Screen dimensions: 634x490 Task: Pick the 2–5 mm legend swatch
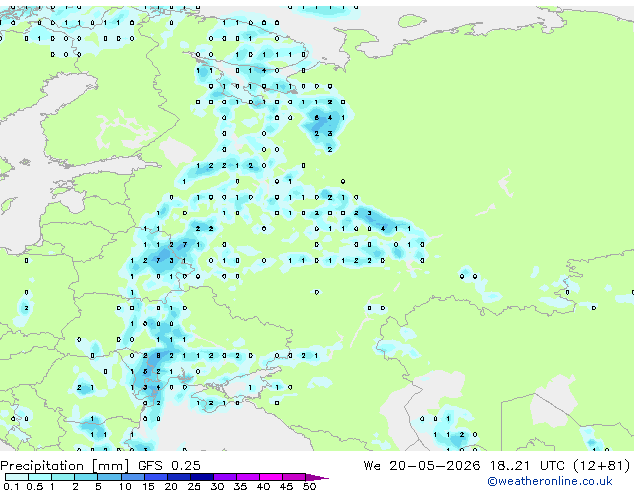[x=86, y=477]
